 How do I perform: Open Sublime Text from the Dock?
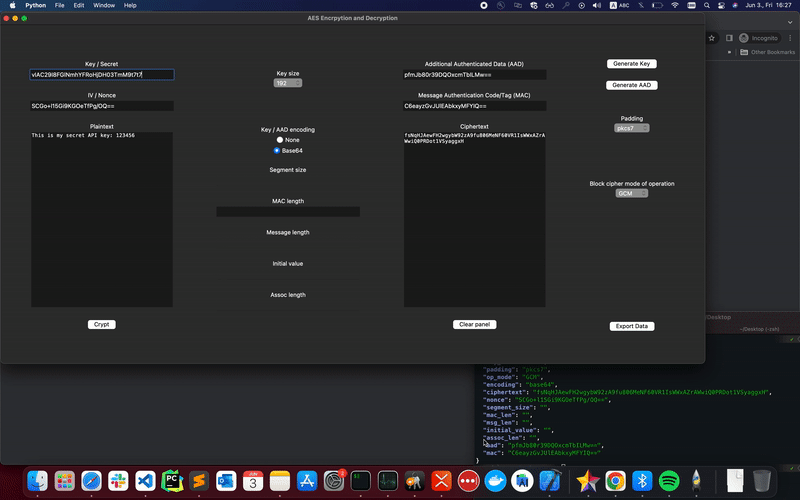point(199,481)
